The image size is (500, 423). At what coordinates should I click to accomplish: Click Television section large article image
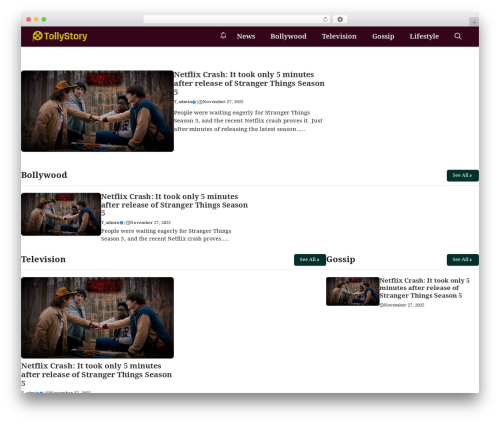tap(97, 318)
